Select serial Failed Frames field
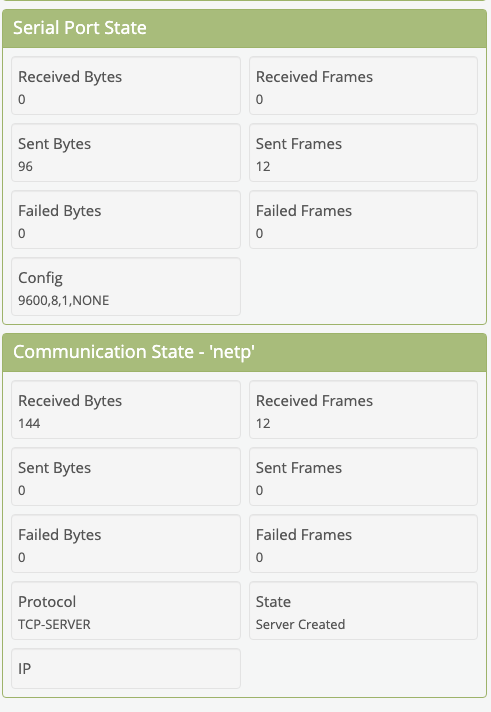Image resolution: width=491 pixels, height=712 pixels. click(363, 220)
